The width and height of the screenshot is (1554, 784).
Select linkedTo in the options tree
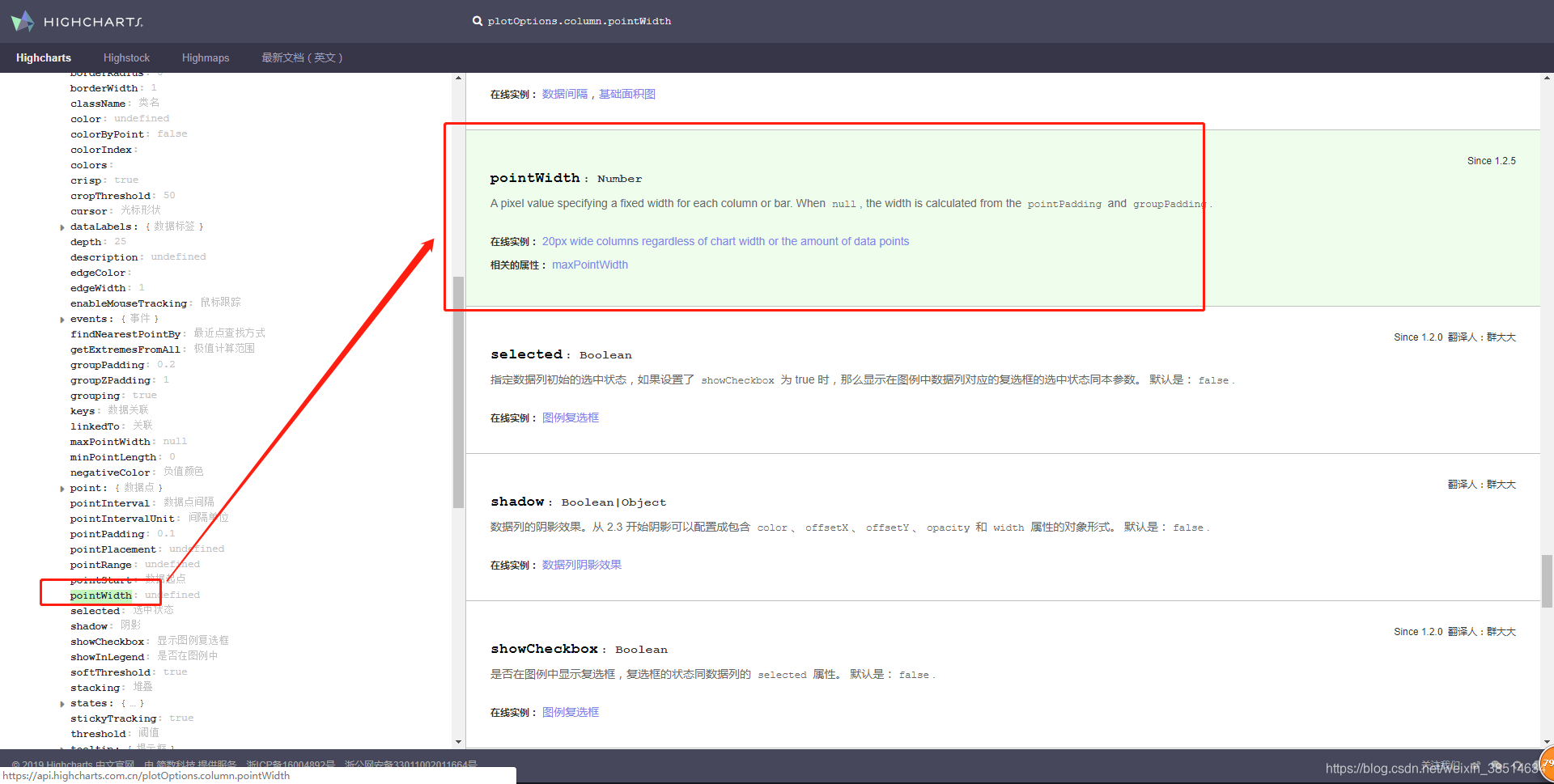click(x=95, y=426)
